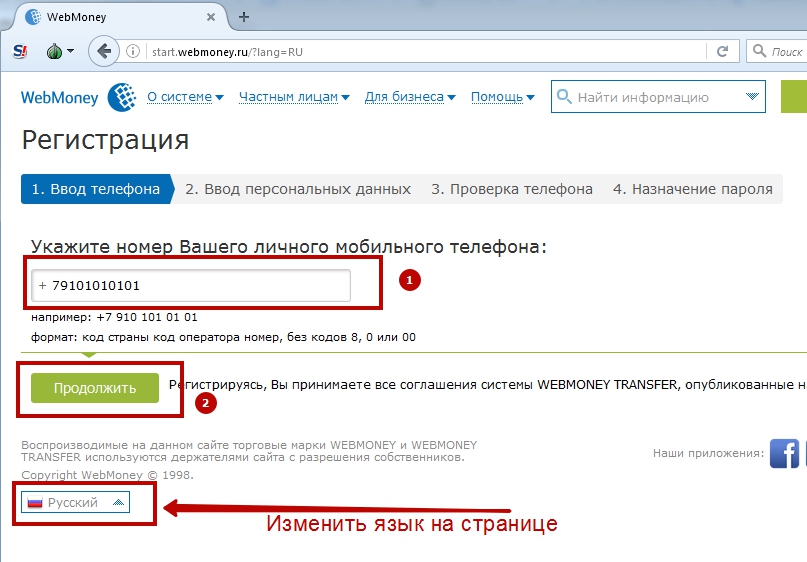The image size is (807, 562).
Task: Open the Частным лицам menu
Action: pos(294,97)
